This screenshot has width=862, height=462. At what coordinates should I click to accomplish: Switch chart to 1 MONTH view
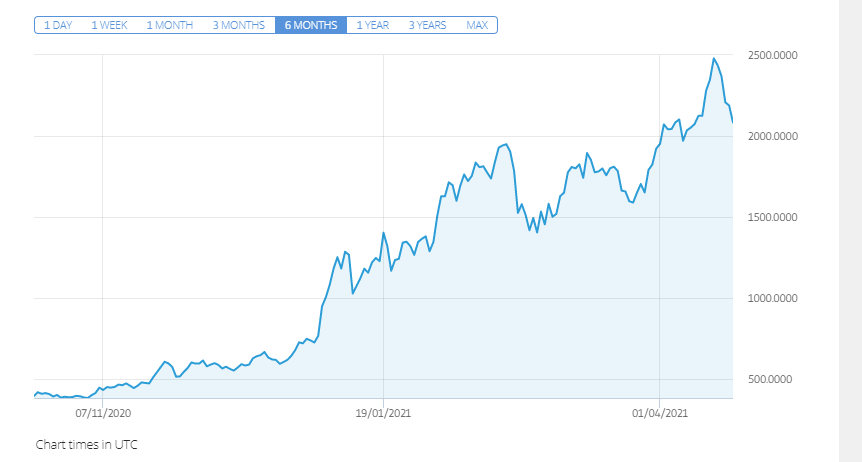[169, 25]
